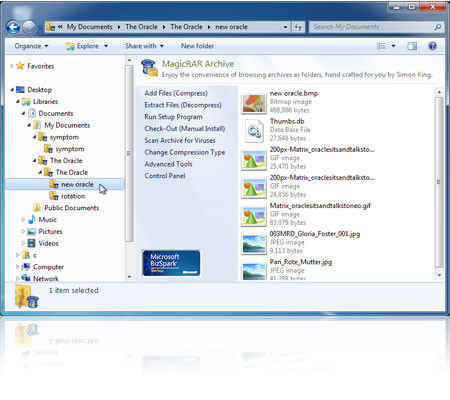Expand the Music tree node
The image size is (450, 400).
point(23,219)
